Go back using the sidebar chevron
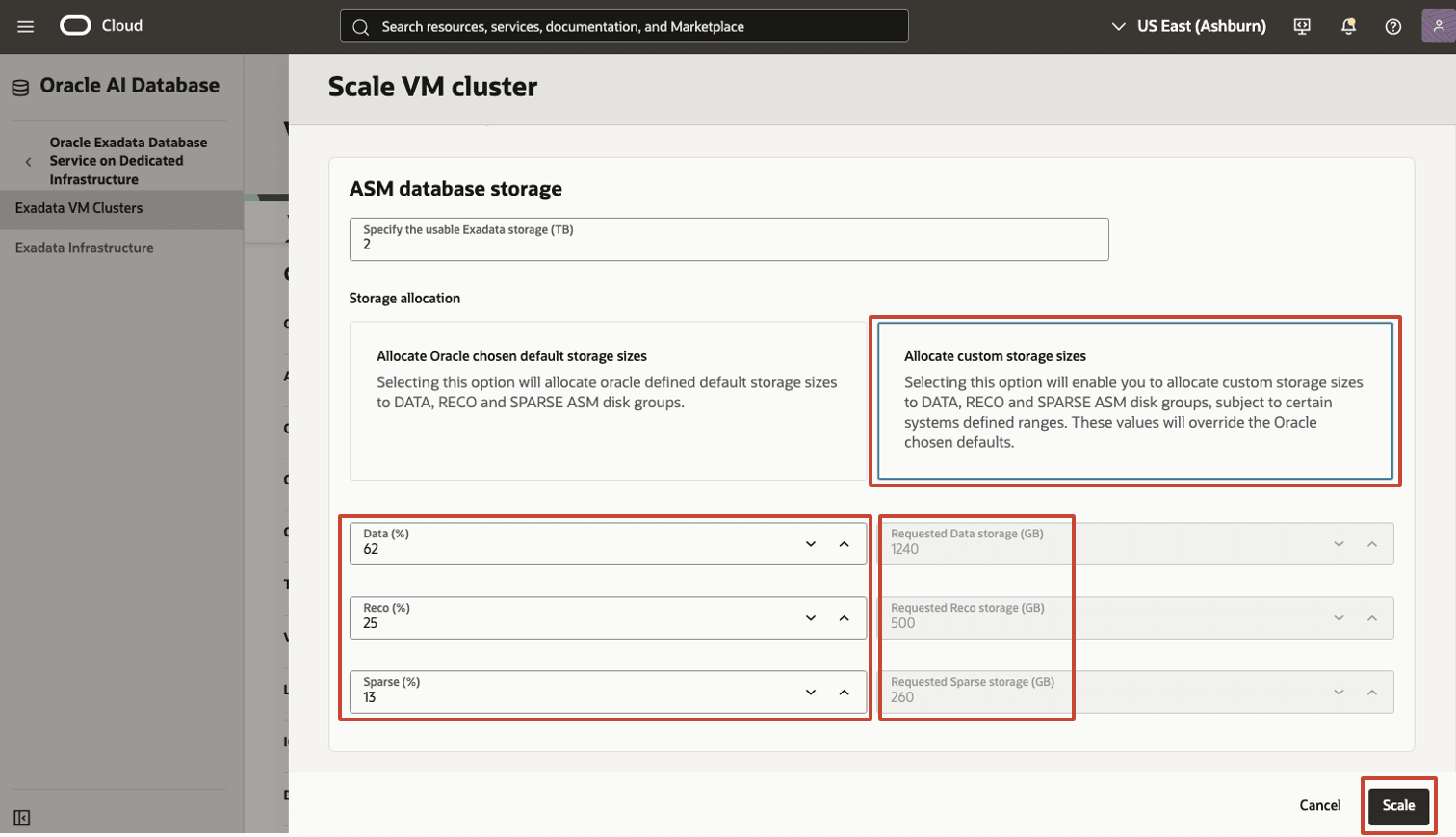This screenshot has height=837, width=1456. (x=28, y=161)
